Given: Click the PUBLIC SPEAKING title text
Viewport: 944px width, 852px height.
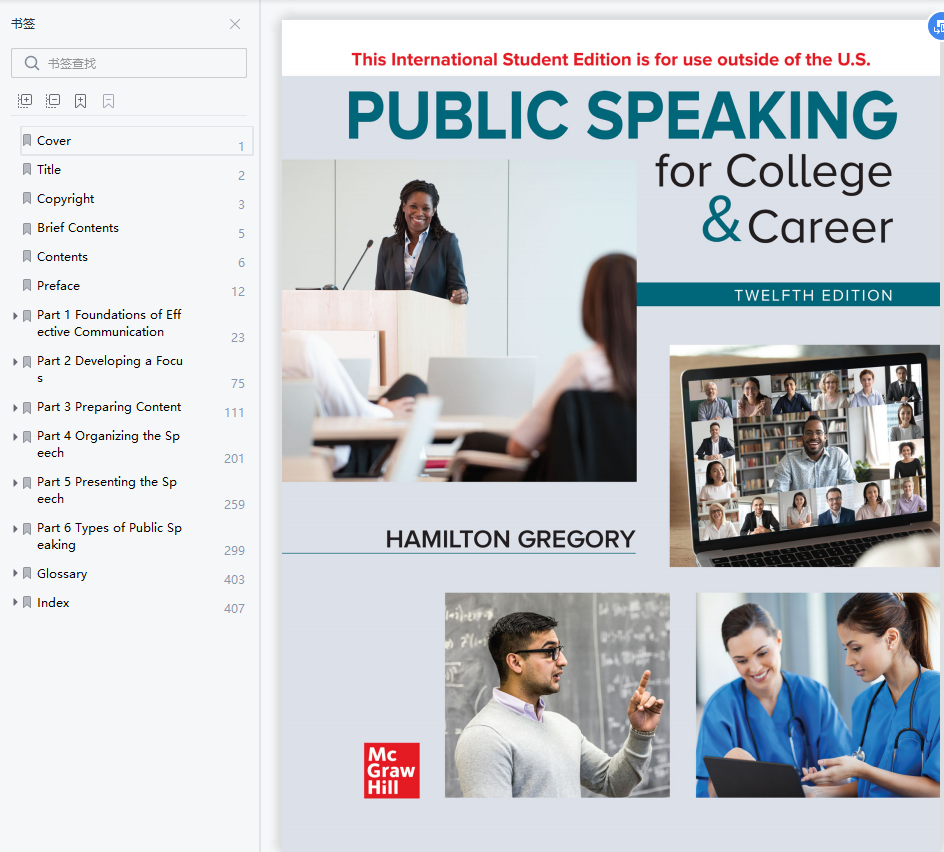Looking at the screenshot, I should coord(623,116).
